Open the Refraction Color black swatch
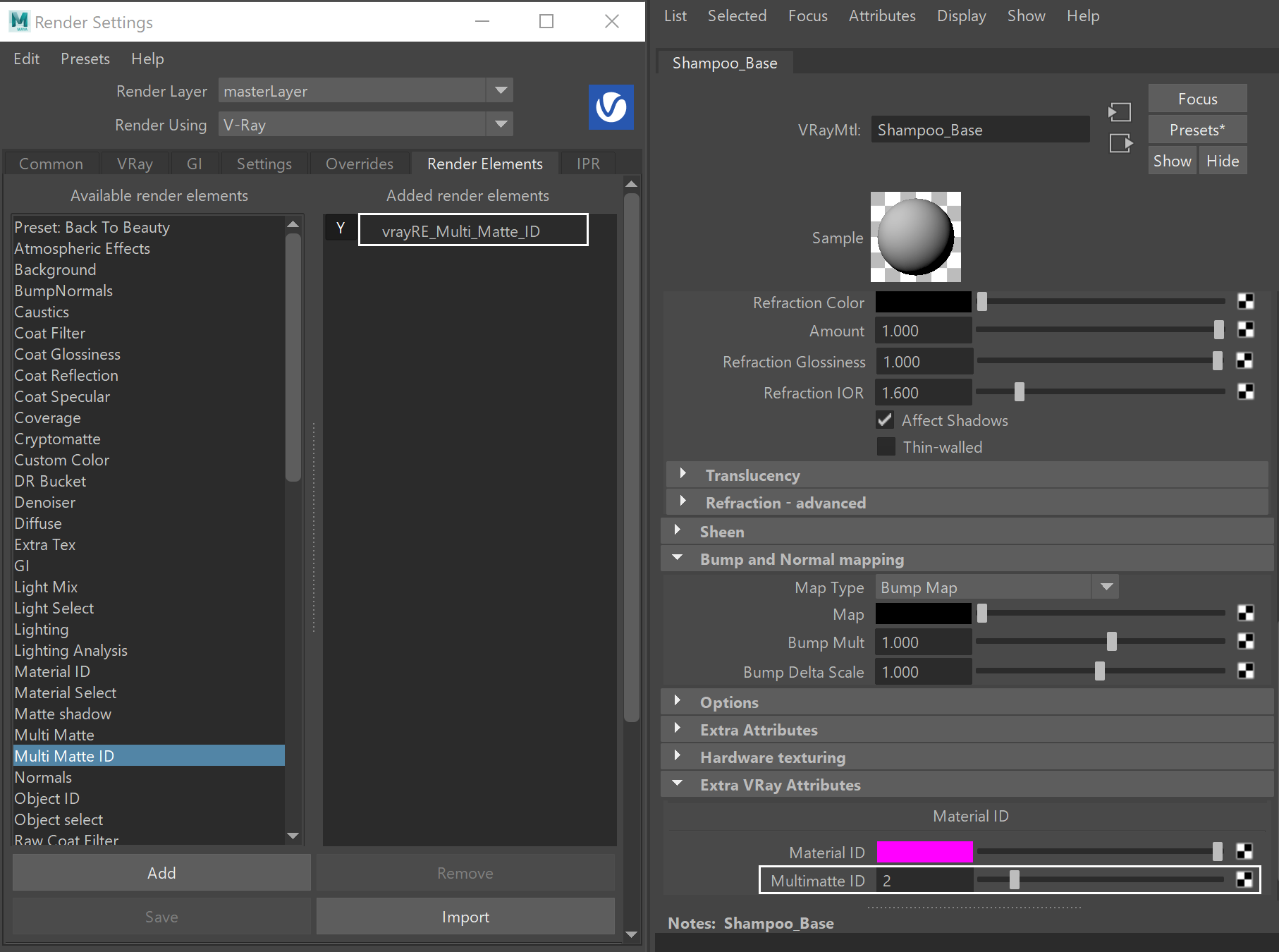Image resolution: width=1279 pixels, height=952 pixels. coord(923,303)
